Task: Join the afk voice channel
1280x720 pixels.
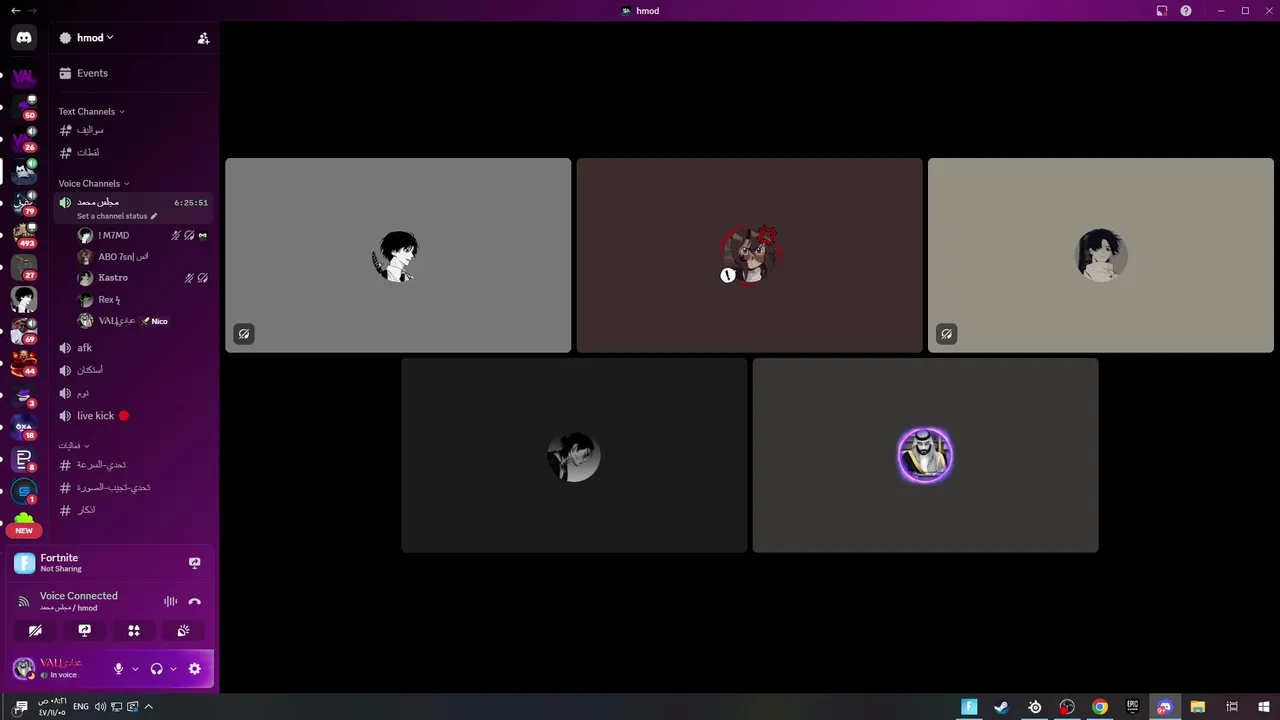Action: [133, 347]
